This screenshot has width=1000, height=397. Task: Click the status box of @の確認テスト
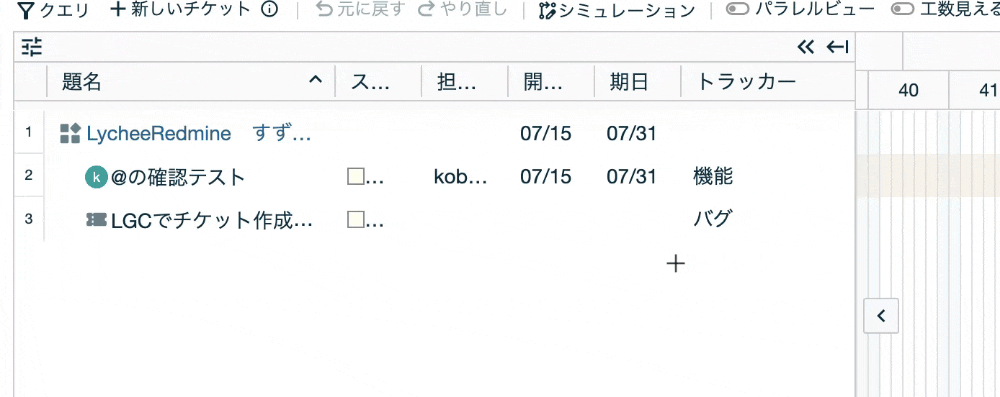355,177
